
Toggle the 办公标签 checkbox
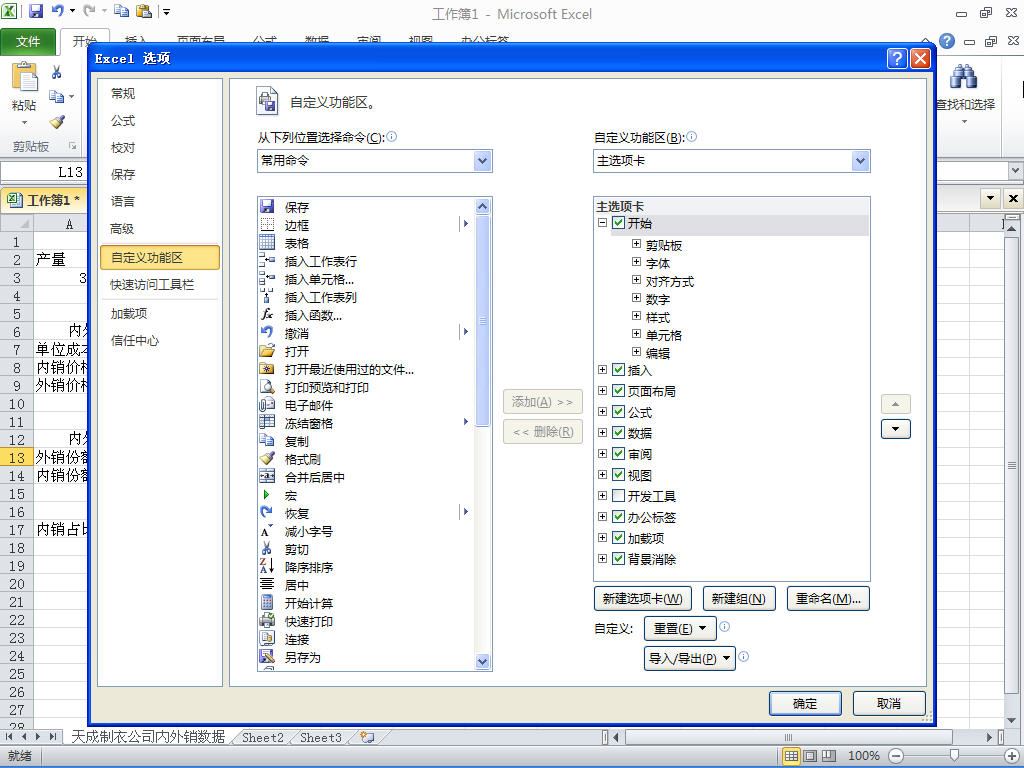click(x=618, y=517)
